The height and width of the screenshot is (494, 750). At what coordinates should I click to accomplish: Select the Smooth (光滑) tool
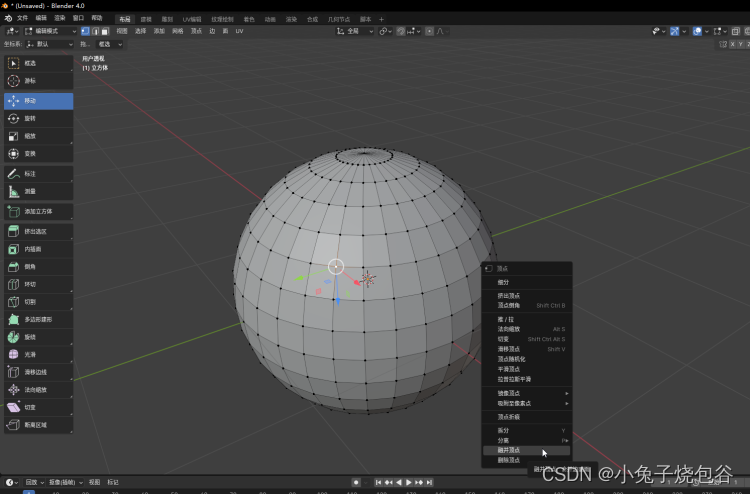[38, 355]
